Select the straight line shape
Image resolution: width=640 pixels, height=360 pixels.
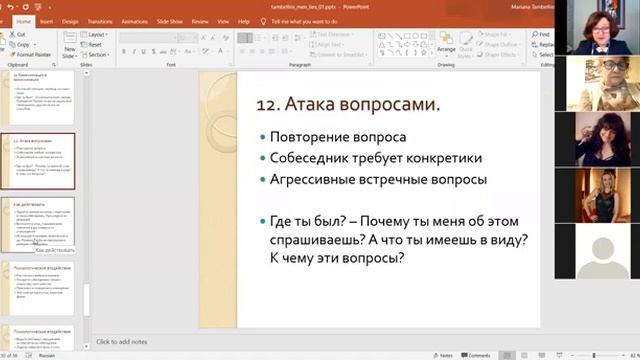point(390,36)
